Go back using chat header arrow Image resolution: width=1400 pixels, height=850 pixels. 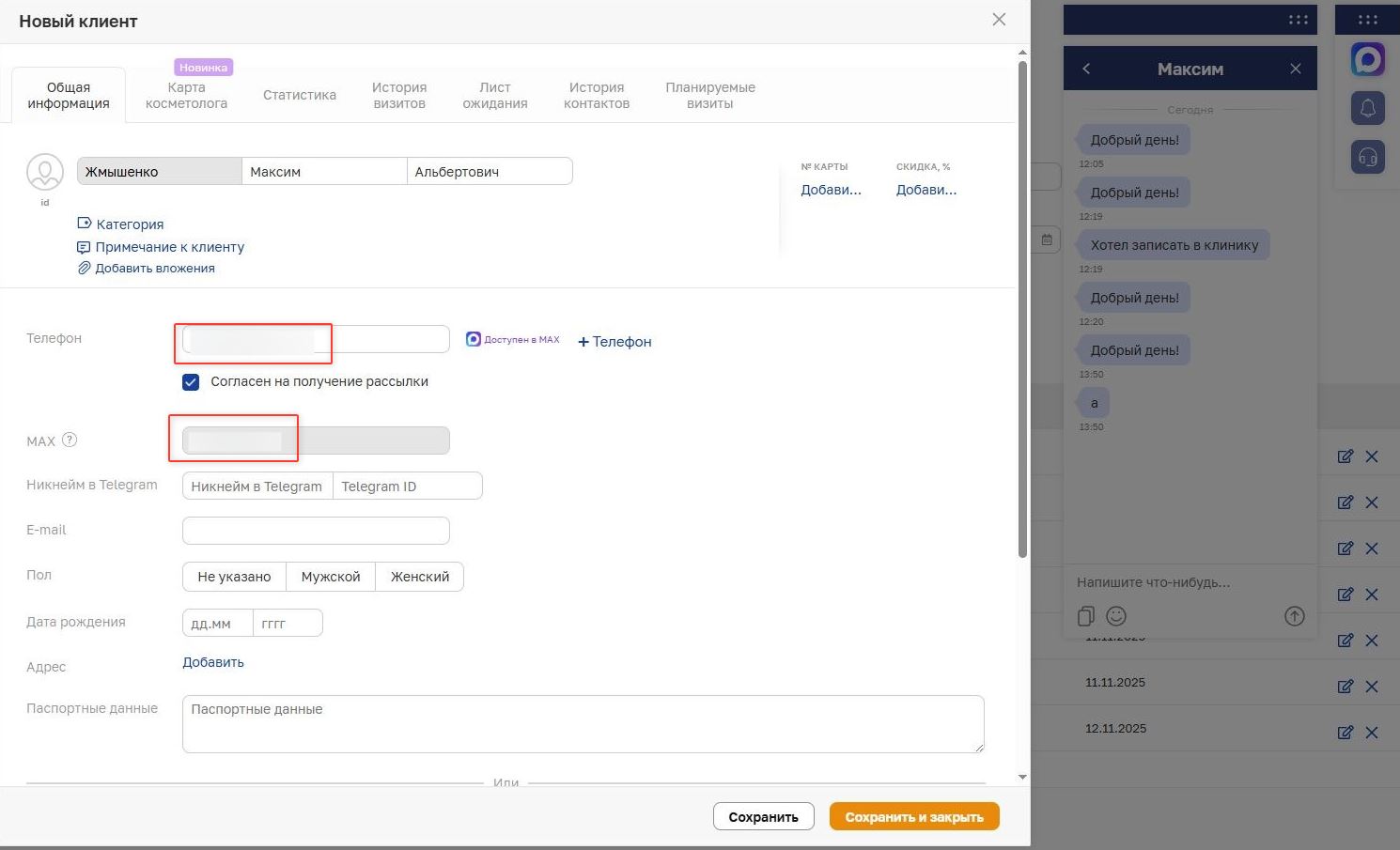[x=1086, y=69]
